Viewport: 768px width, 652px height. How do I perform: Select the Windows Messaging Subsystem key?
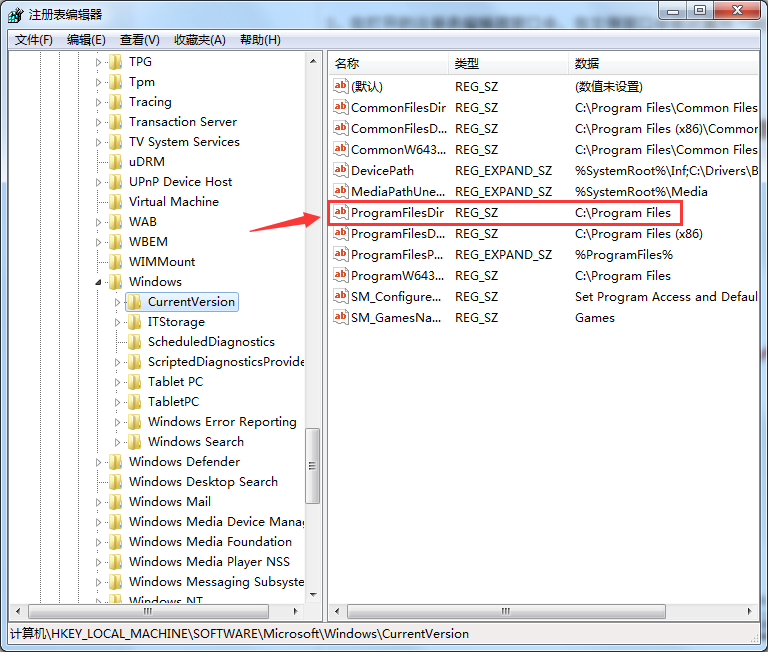tap(216, 581)
